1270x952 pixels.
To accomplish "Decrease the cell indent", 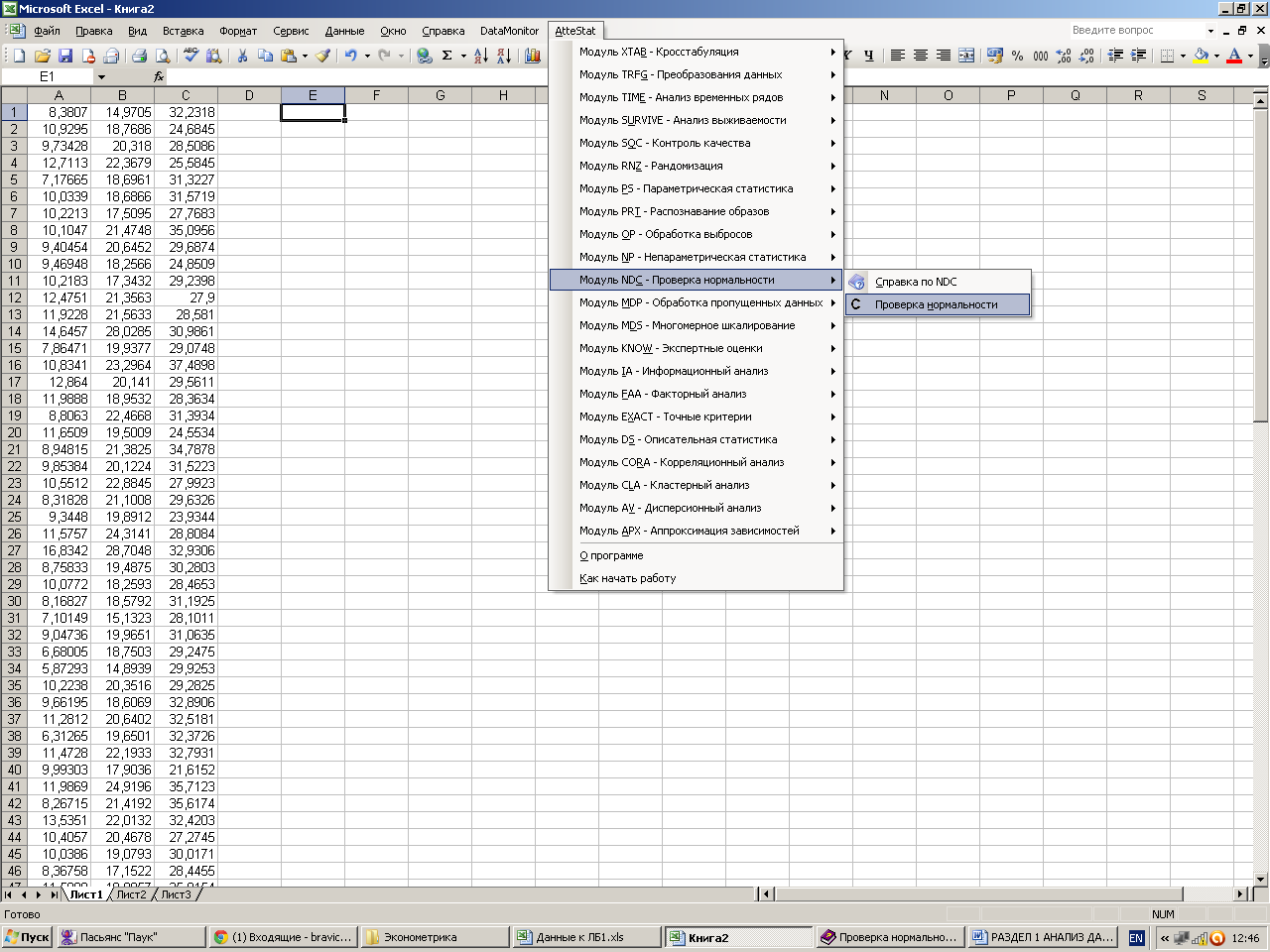I will pyautogui.click(x=1115, y=56).
